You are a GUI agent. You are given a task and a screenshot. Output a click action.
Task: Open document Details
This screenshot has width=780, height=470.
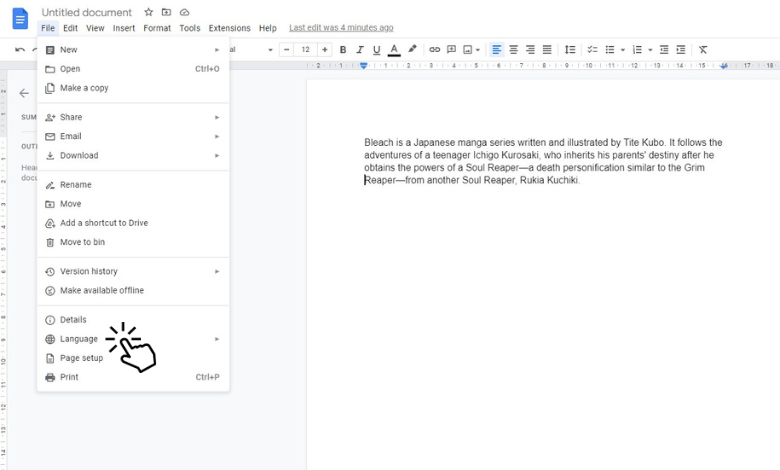click(x=133, y=320)
